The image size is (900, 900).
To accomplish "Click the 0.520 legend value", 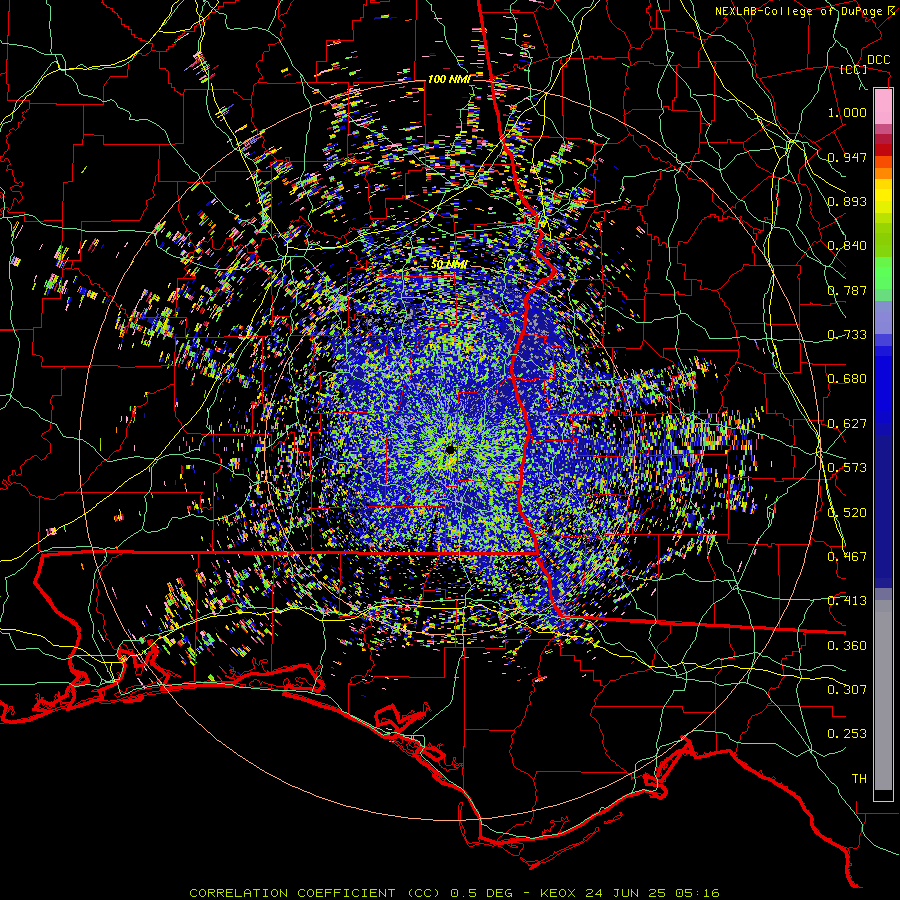I will [x=847, y=513].
